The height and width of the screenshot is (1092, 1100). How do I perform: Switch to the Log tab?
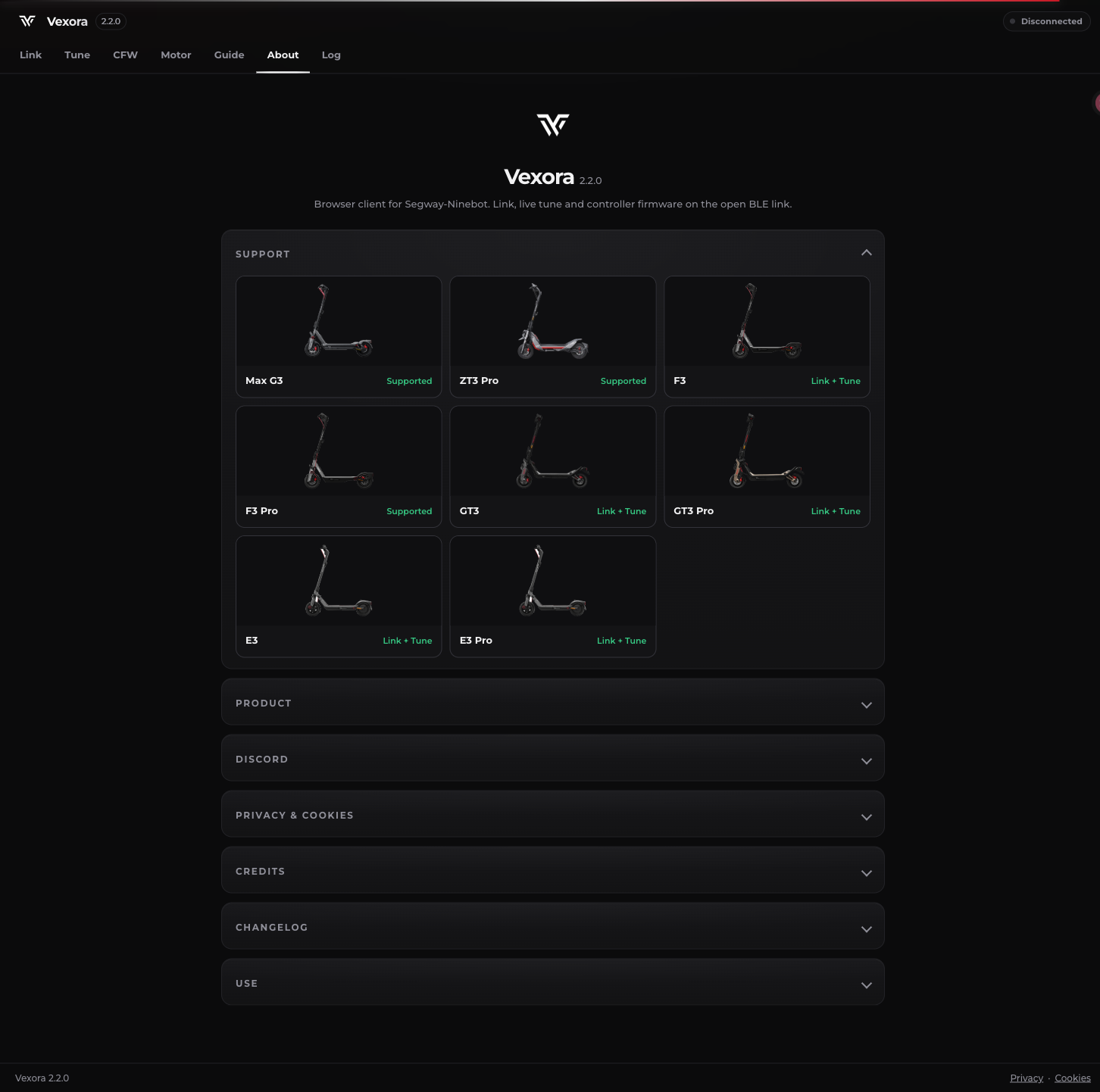pos(331,55)
